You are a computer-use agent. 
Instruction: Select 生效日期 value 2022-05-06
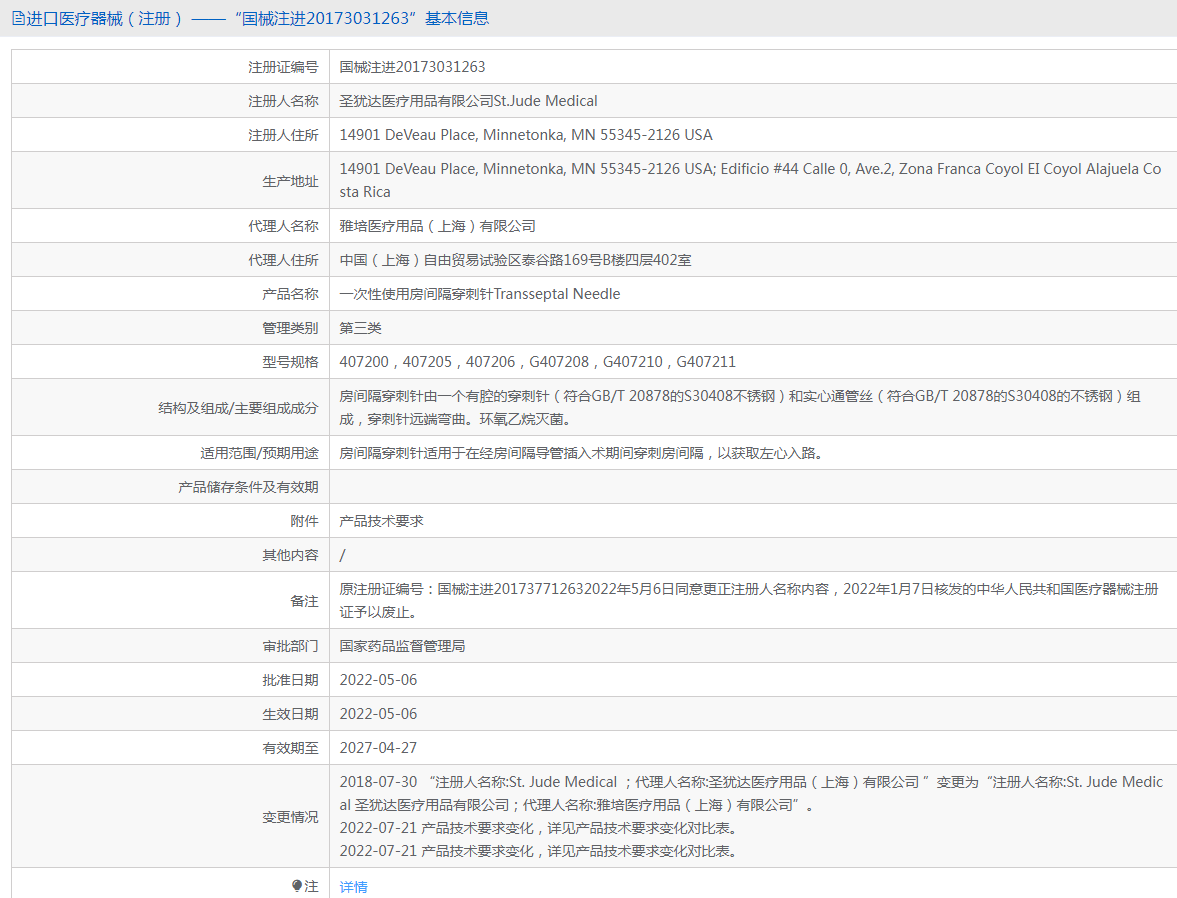(x=378, y=714)
